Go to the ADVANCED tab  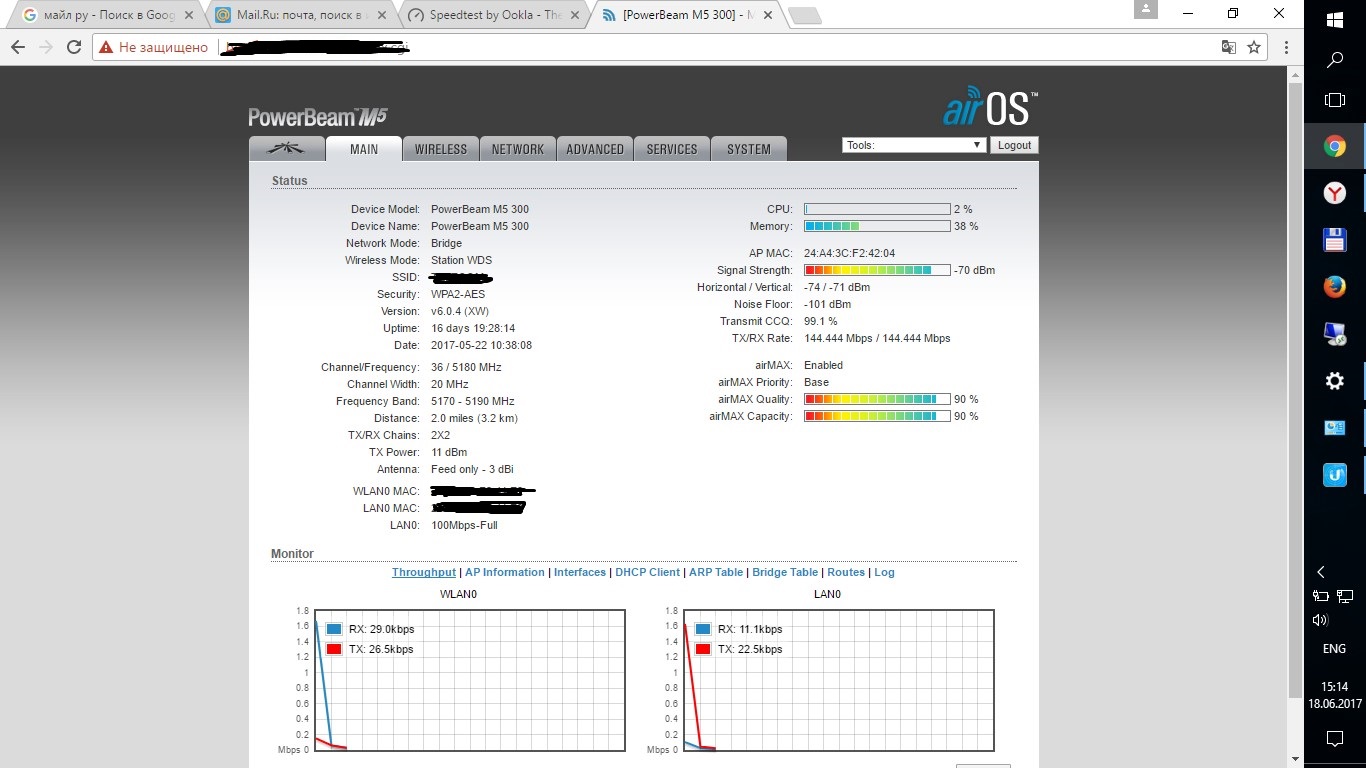pos(595,149)
